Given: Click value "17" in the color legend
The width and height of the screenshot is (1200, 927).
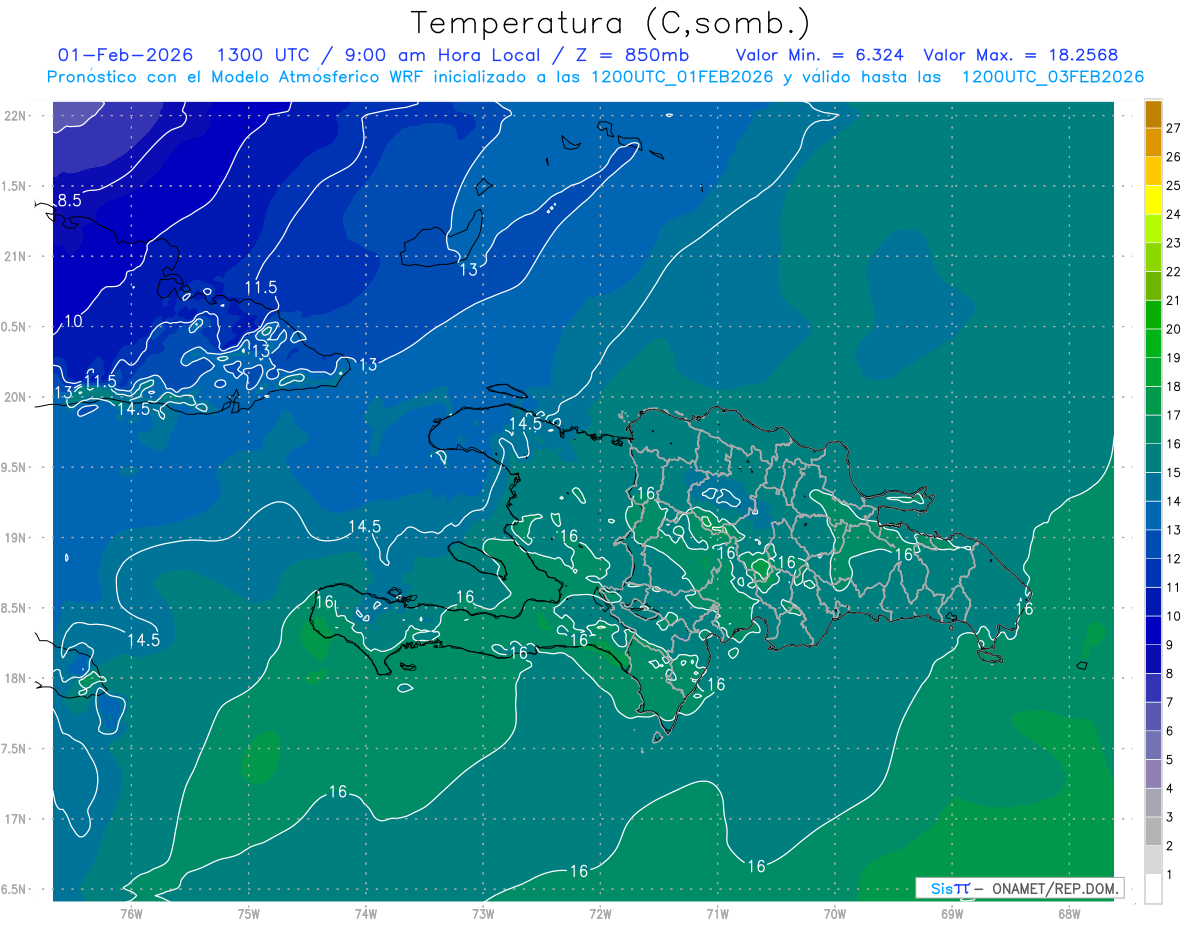Looking at the screenshot, I should point(1174,415).
